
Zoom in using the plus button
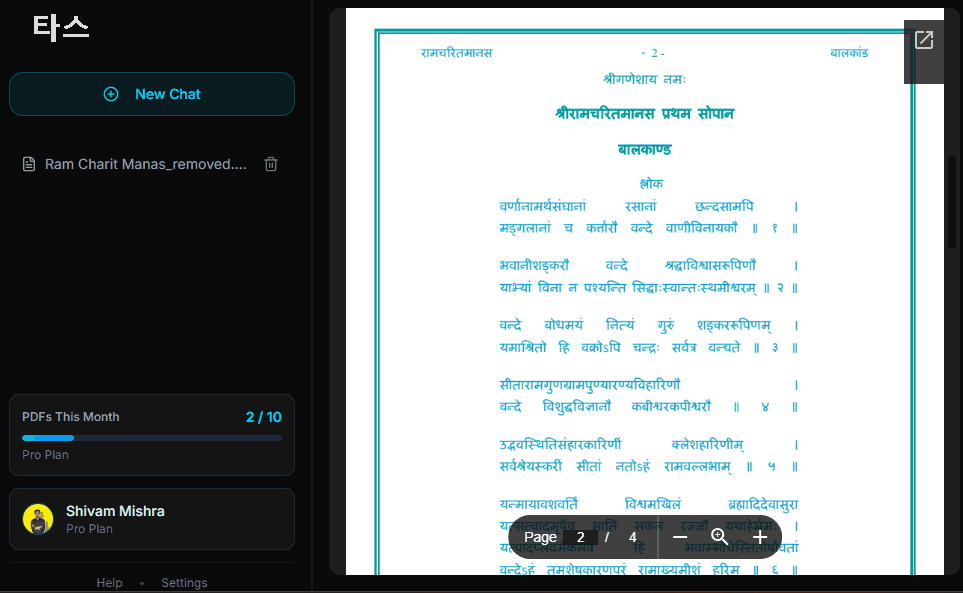(x=760, y=537)
